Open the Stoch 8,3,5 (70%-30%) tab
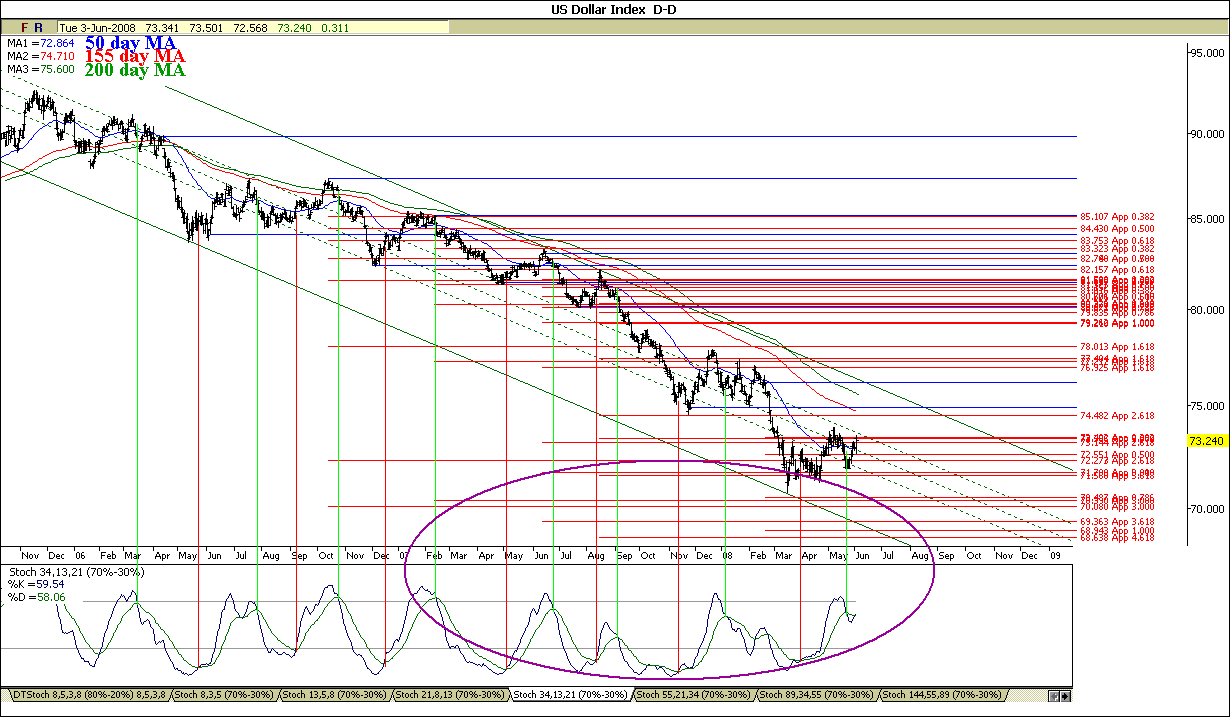Screen dimensions: 1230x717 [x=224, y=694]
